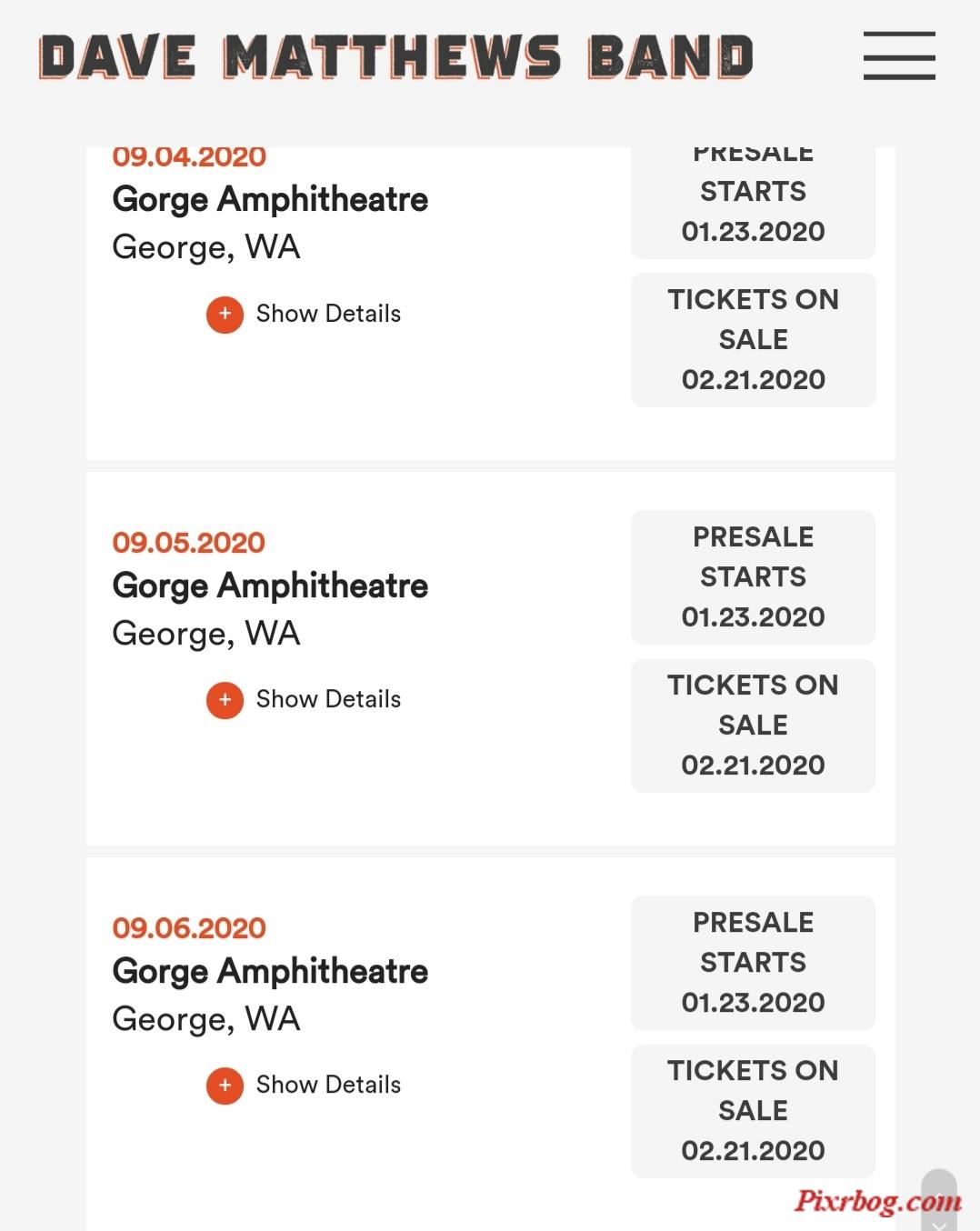
Task: Expand Show Details for 09.06.2020 show
Action: (x=328, y=1085)
